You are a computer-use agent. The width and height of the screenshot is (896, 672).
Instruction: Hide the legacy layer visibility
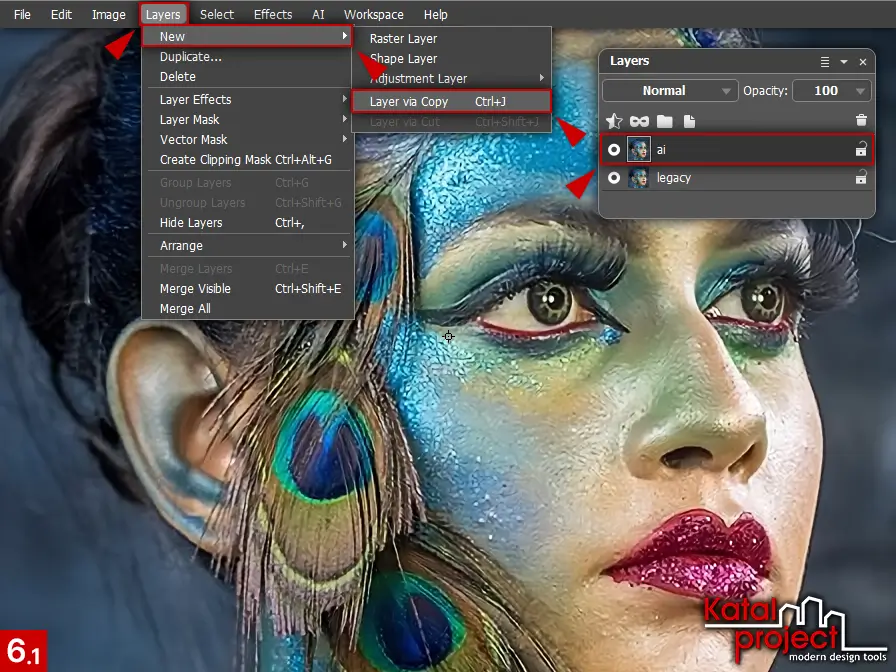(x=614, y=178)
